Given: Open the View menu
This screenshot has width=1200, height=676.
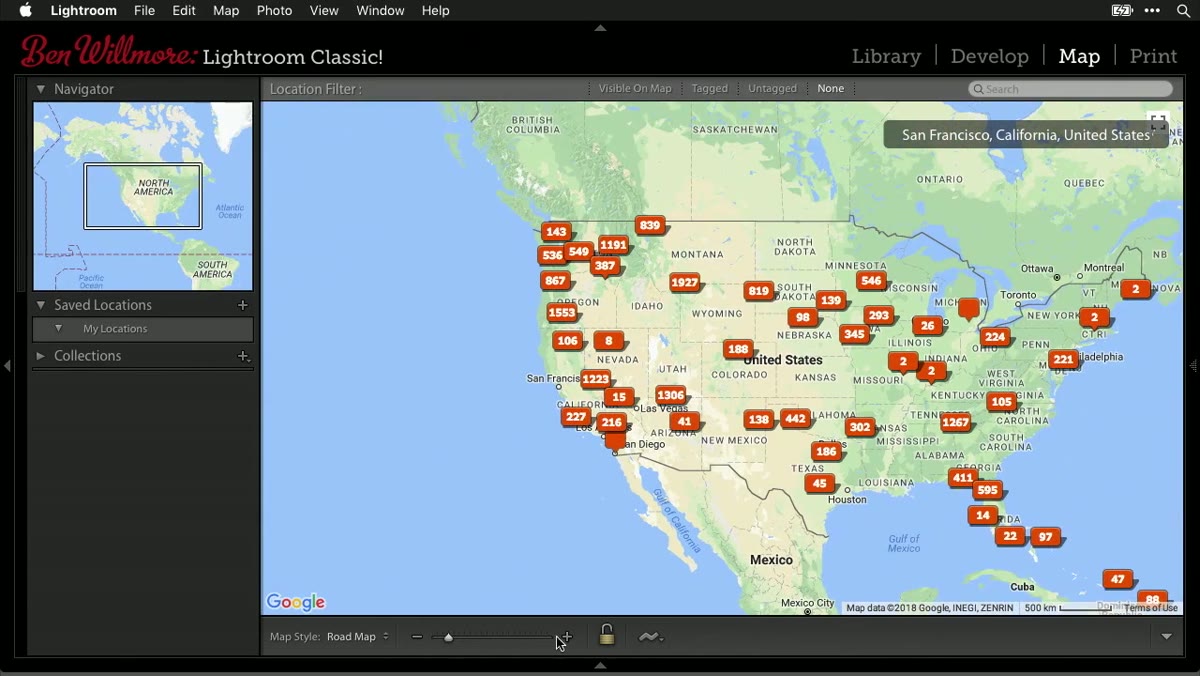Looking at the screenshot, I should (x=324, y=11).
